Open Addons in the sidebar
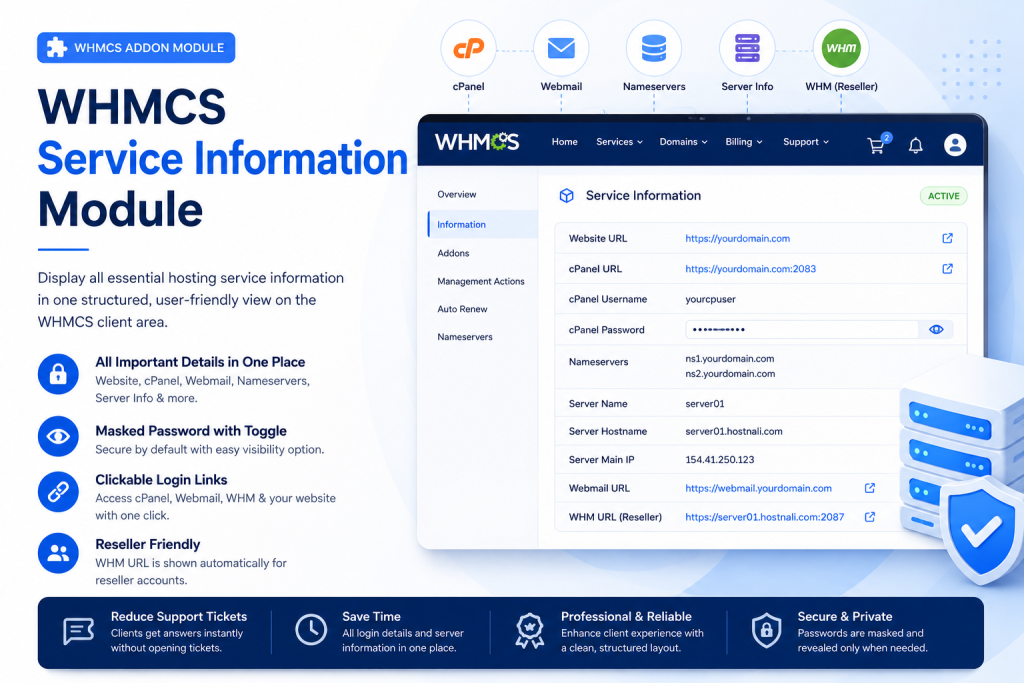The image size is (1024, 683). (x=453, y=253)
